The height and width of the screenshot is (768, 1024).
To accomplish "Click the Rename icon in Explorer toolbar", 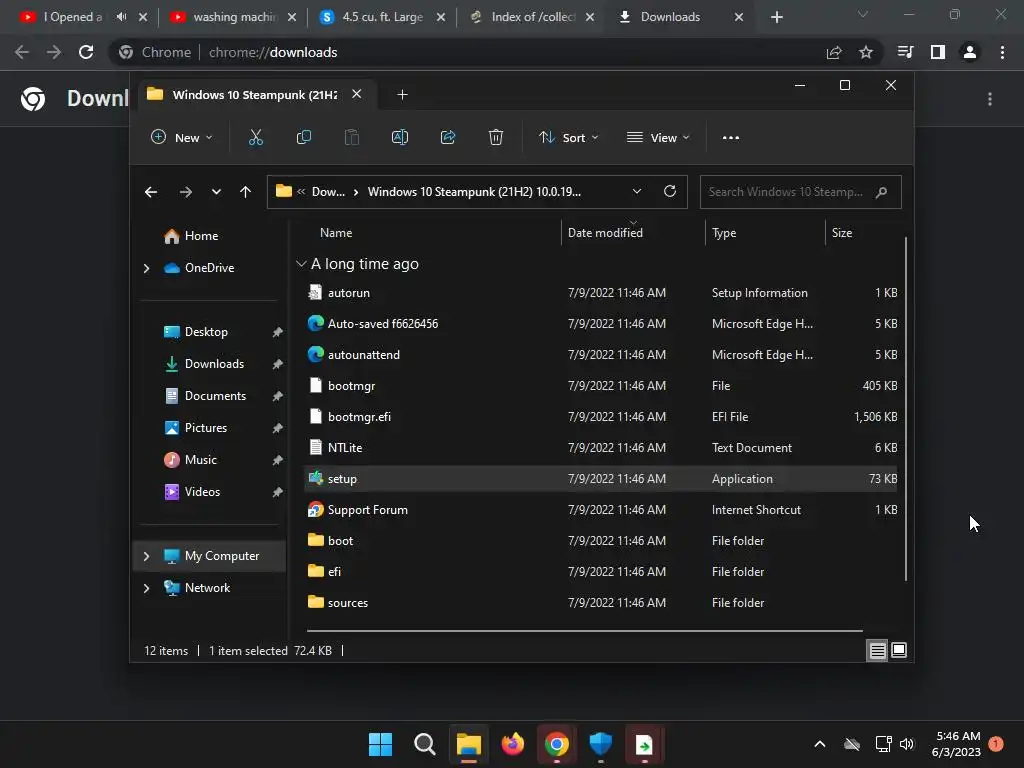I will point(400,137).
